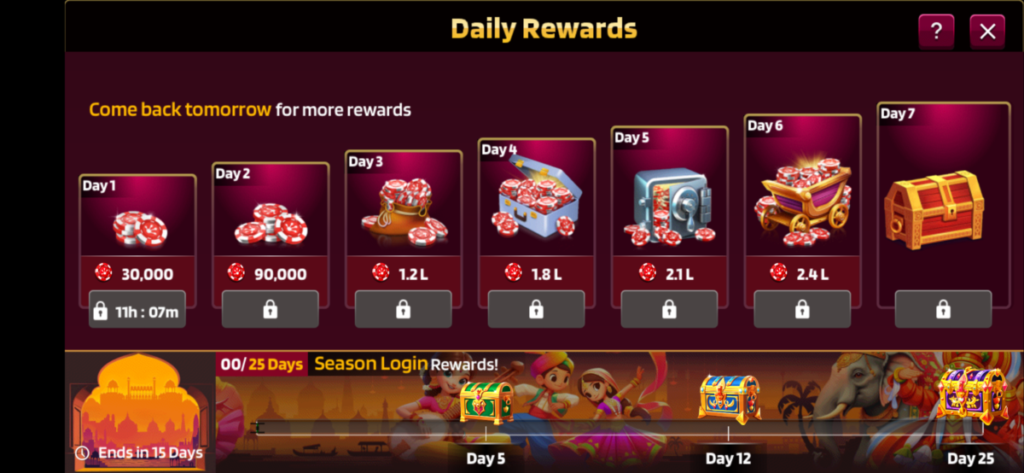Viewport: 1024px width, 473px height.
Task: Tap the lock button under 1.2 L
Action: click(403, 310)
